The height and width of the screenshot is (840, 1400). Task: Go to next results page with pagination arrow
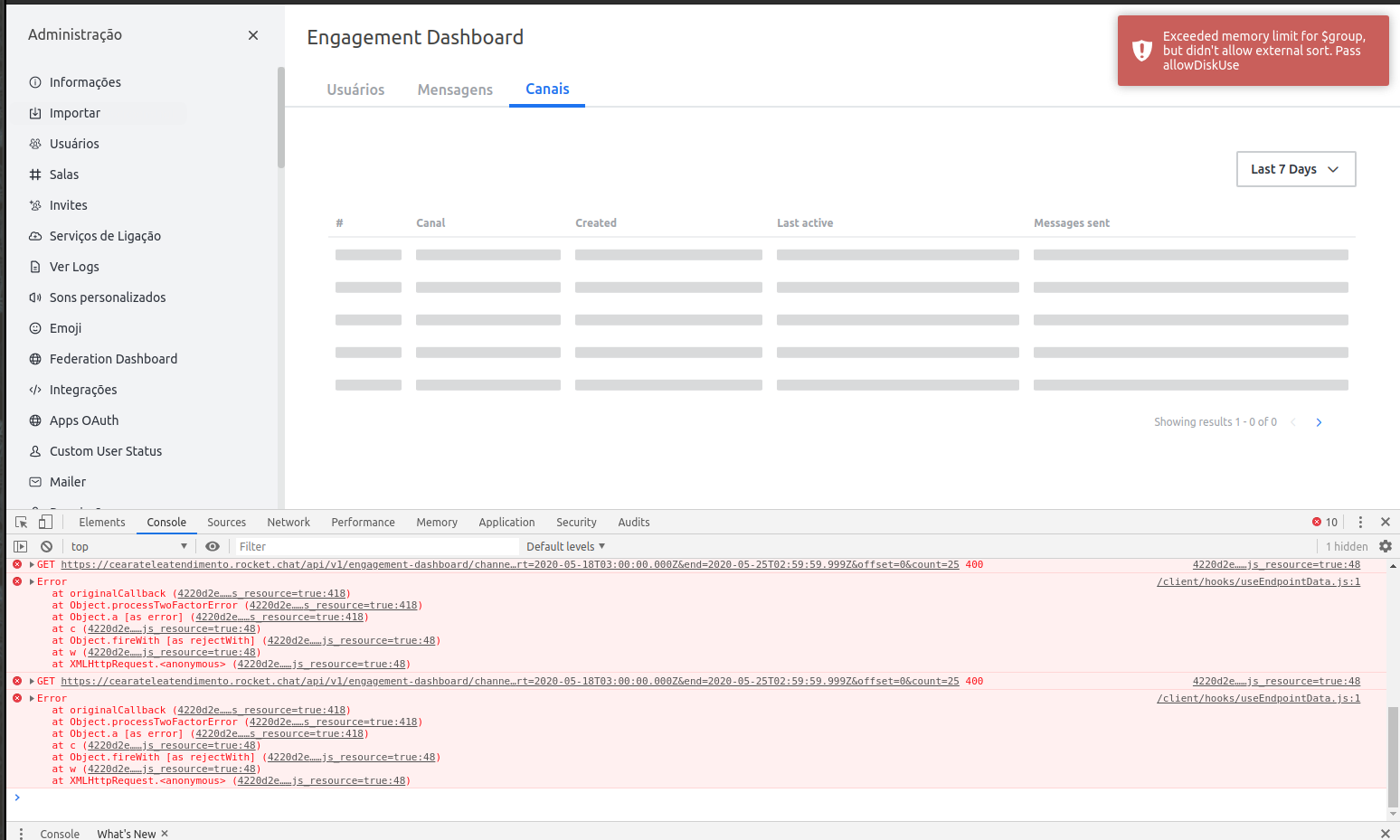1318,421
